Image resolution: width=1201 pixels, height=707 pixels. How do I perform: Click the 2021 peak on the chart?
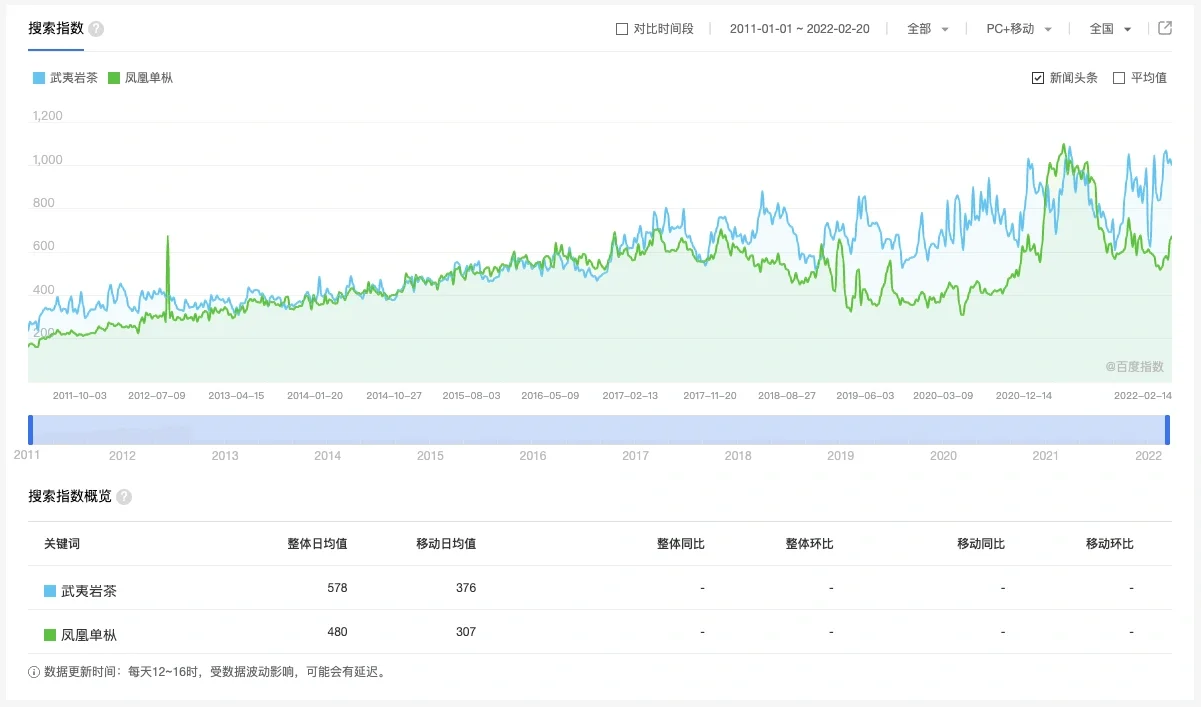pyautogui.click(x=1063, y=146)
